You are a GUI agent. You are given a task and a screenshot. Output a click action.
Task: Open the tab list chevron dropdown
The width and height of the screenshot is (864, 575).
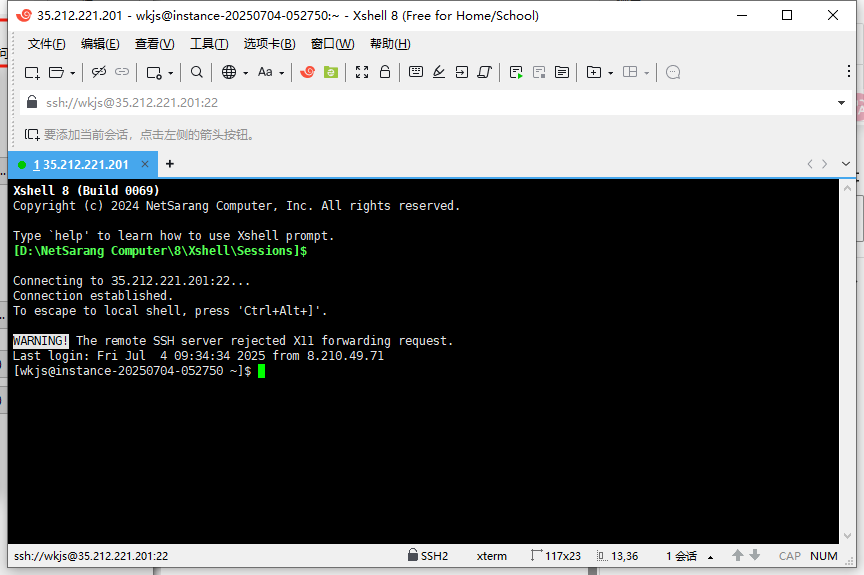(846, 164)
